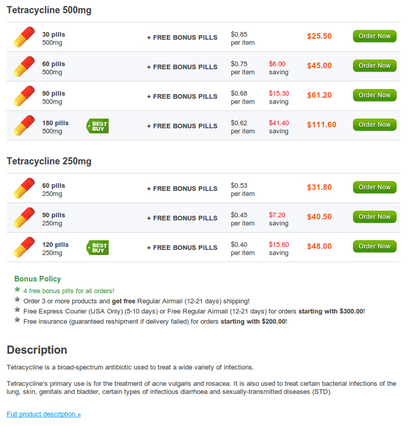
Task: Click the capsule icon for 180 pills 500mg
Action: (24, 126)
